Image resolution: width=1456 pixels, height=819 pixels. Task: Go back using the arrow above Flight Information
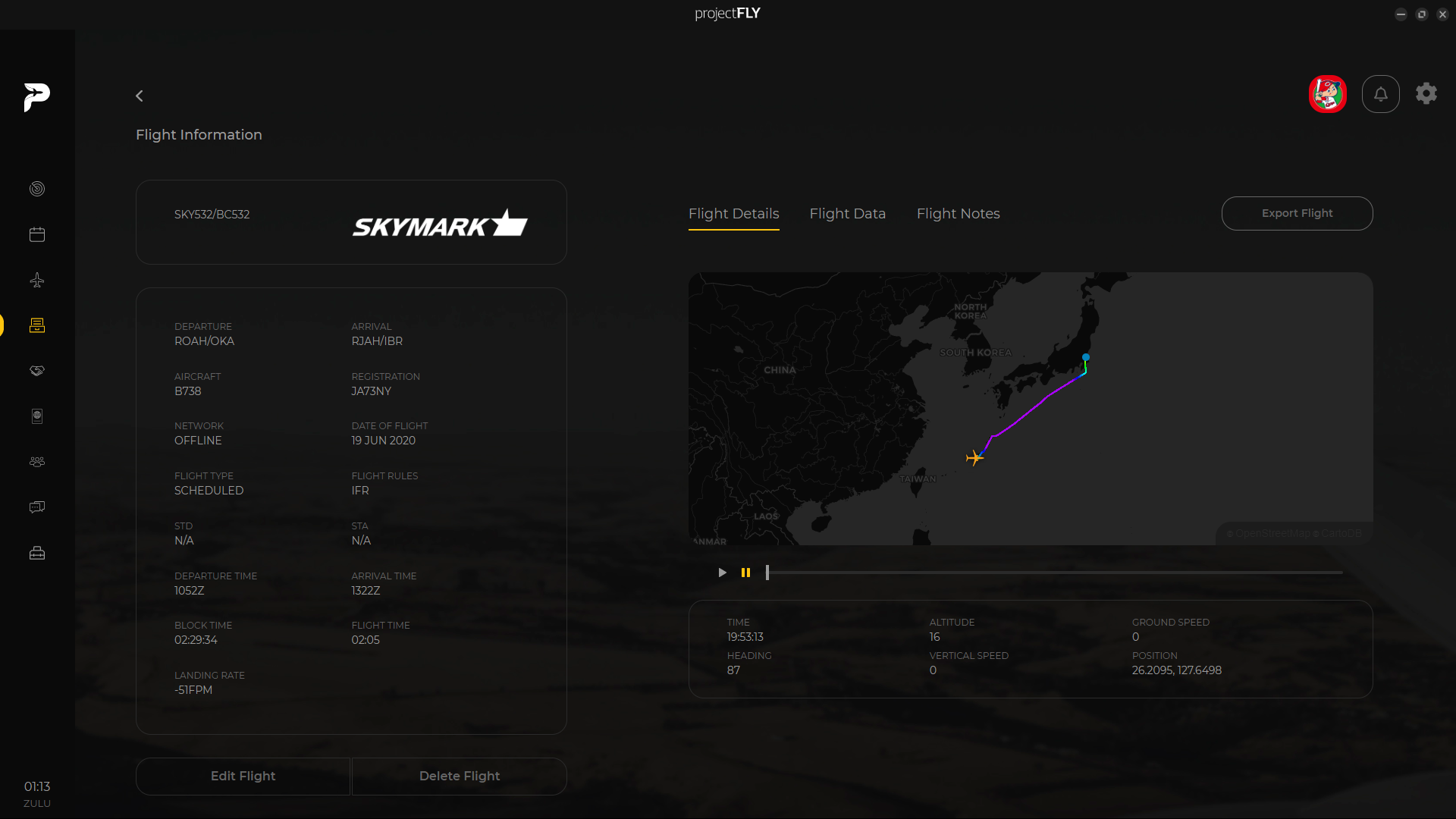pos(140,96)
